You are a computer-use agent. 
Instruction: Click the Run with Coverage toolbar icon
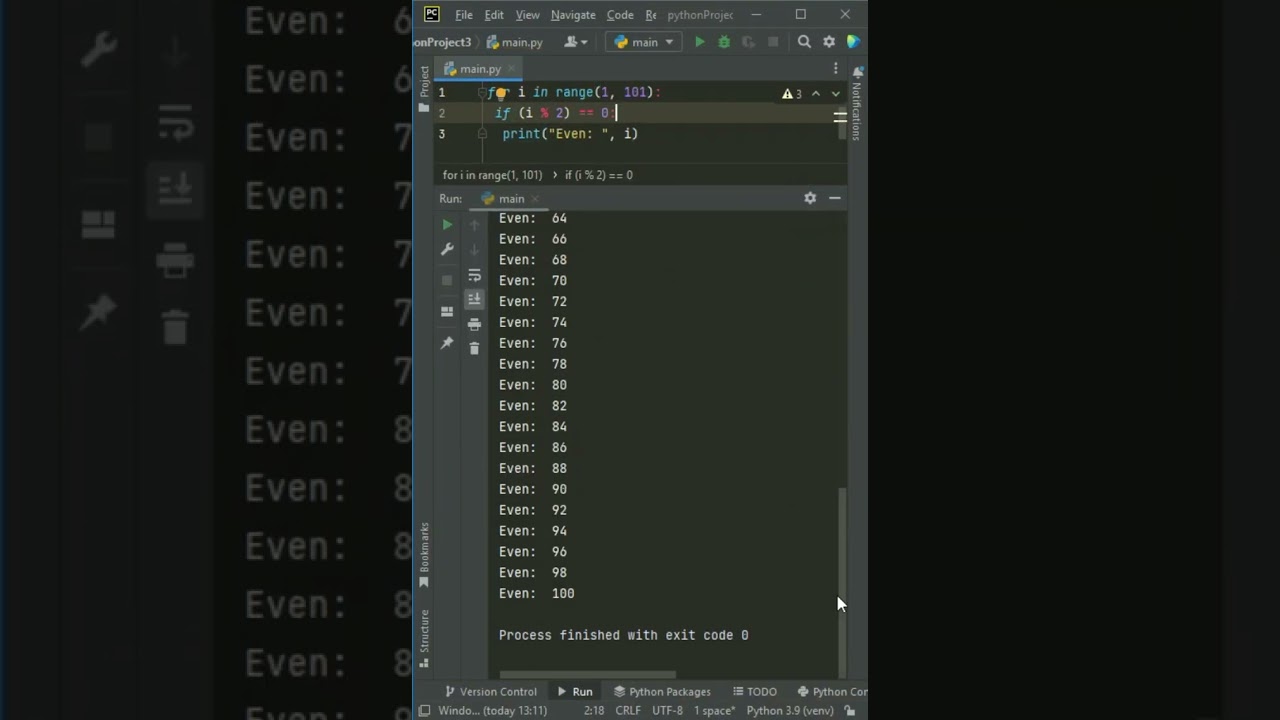748,42
